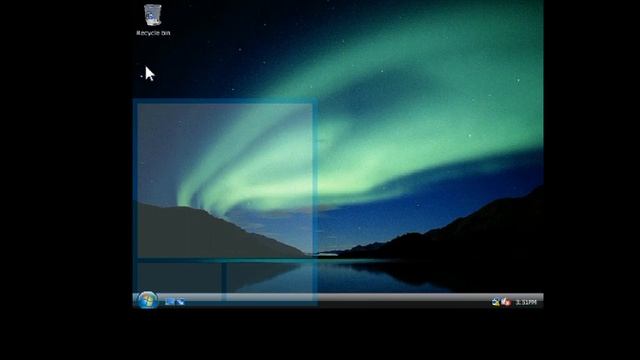The width and height of the screenshot is (640, 360).
Task: Click the taskbar clock time
Action: 526,302
